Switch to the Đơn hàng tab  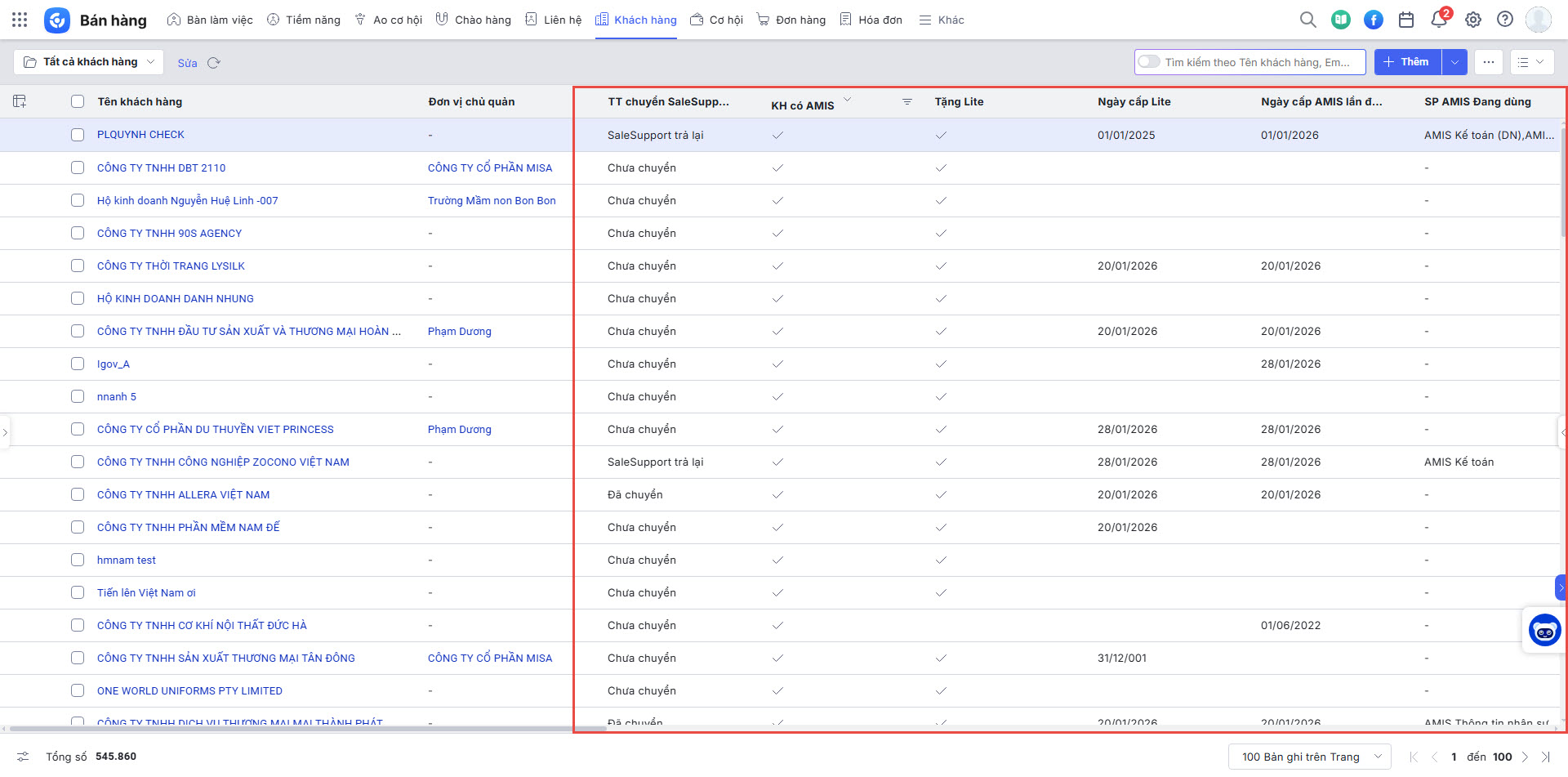(791, 20)
